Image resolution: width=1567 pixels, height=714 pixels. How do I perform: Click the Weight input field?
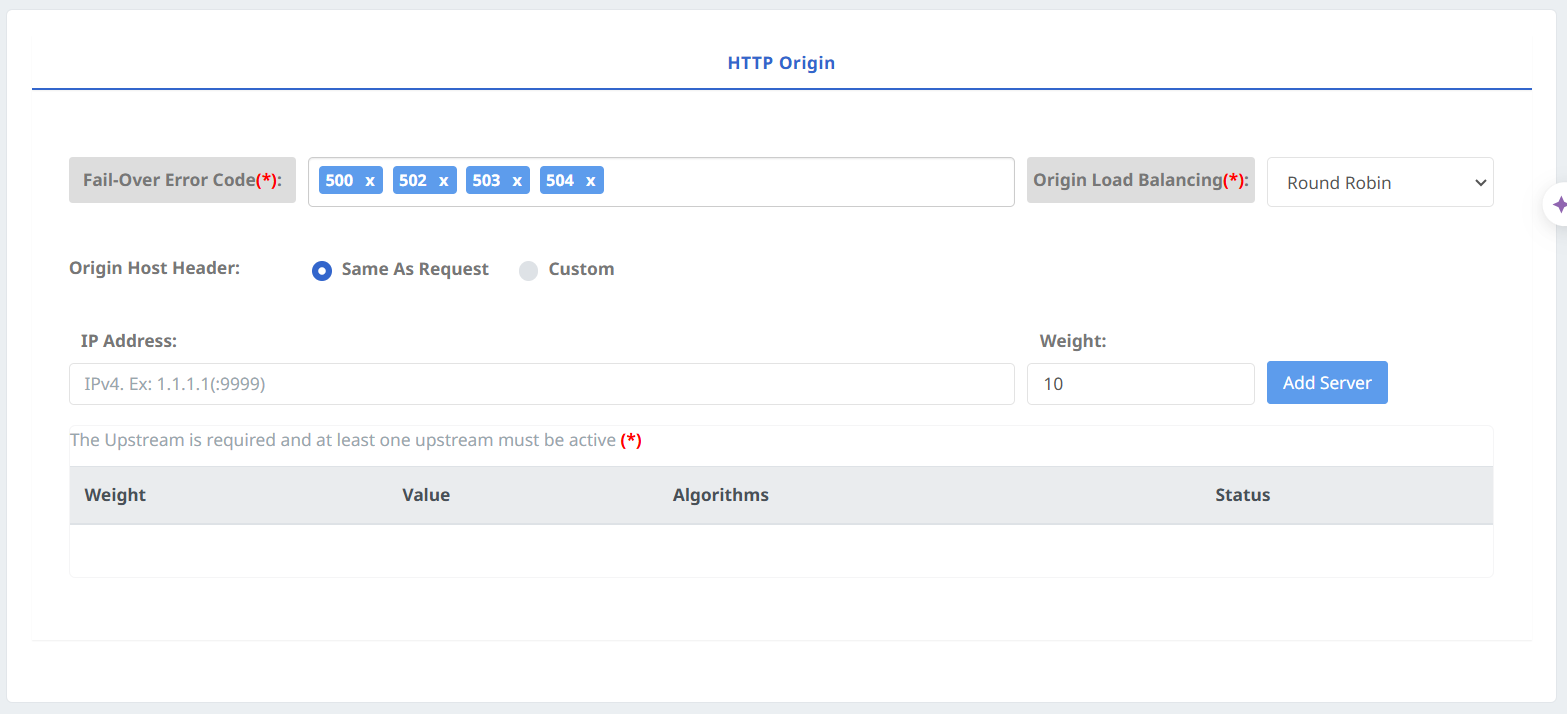pyautogui.click(x=1140, y=384)
